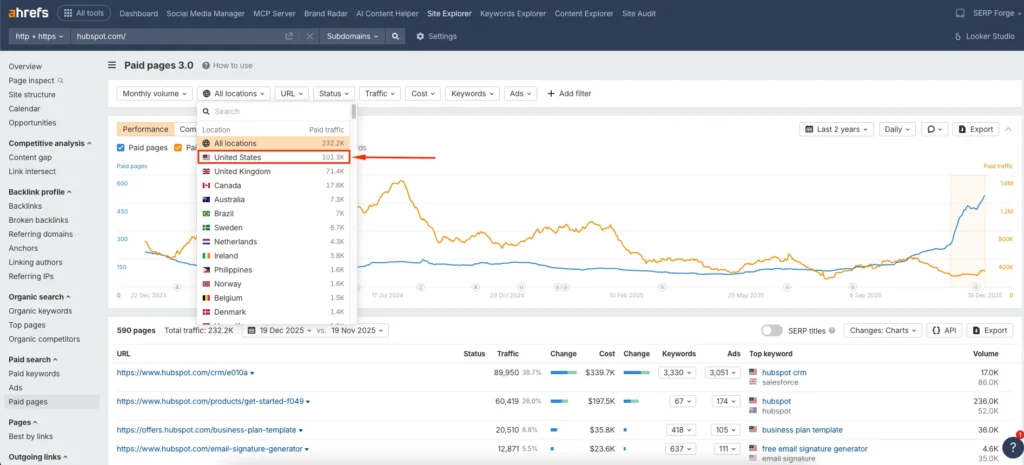Open the Keywords filter dropdown
Image resolution: width=1024 pixels, height=465 pixels.
tap(472, 93)
